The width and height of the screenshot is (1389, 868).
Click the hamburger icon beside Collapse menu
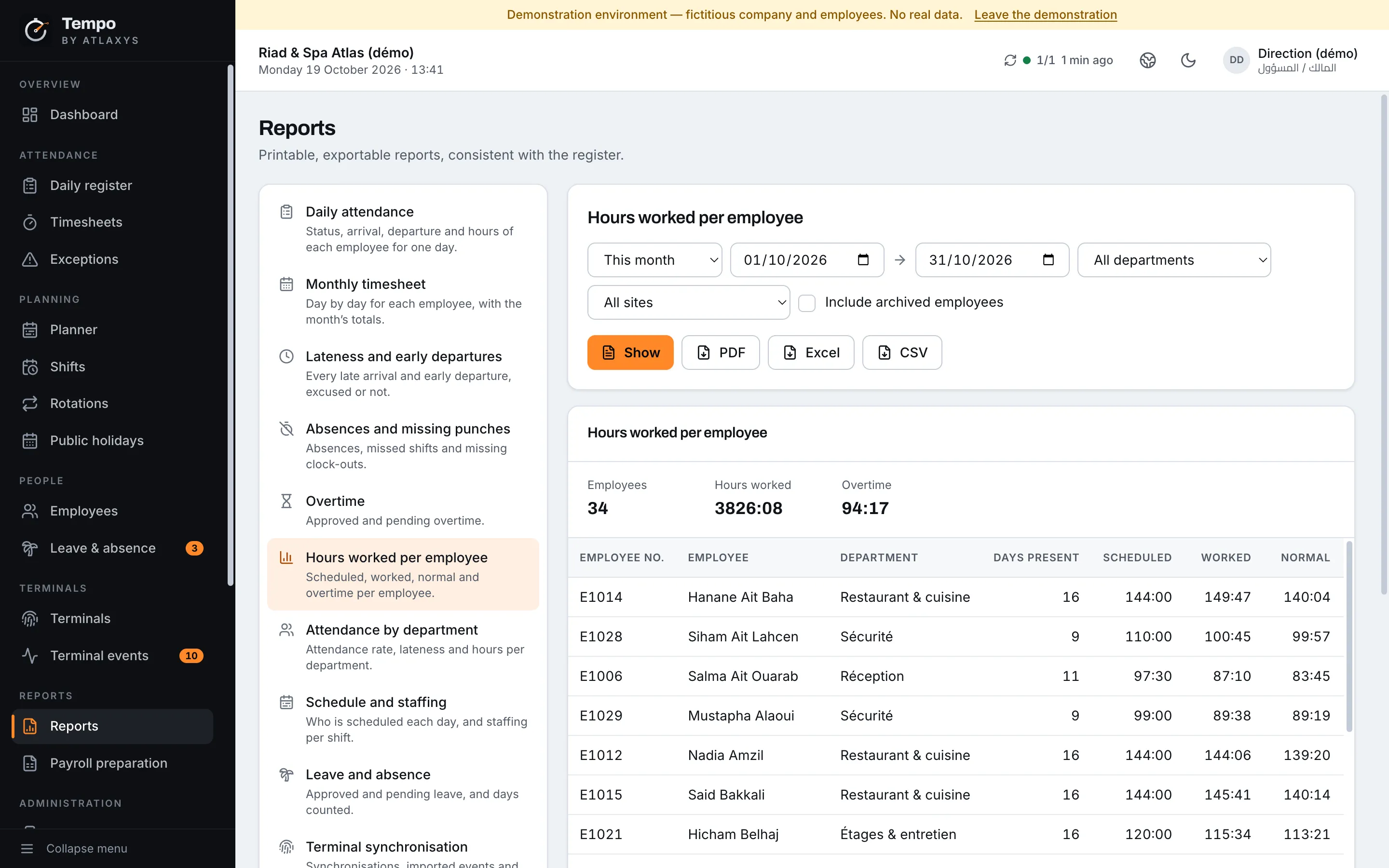tap(27, 849)
